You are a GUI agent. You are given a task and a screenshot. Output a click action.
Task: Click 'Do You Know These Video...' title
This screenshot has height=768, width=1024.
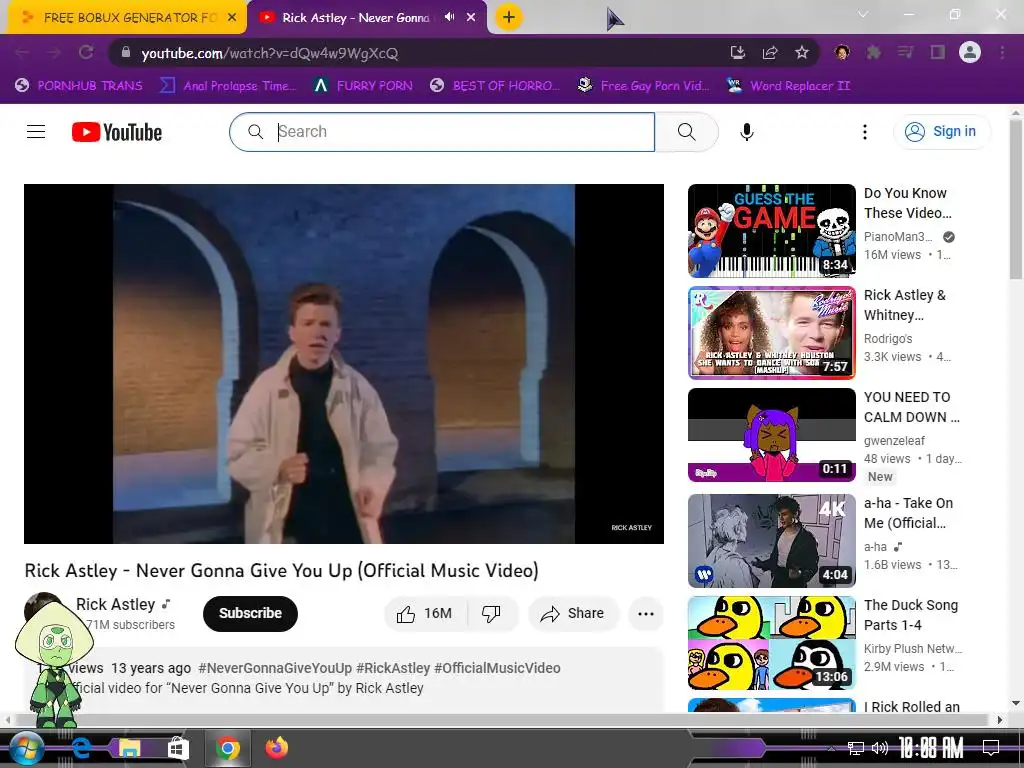coord(908,203)
